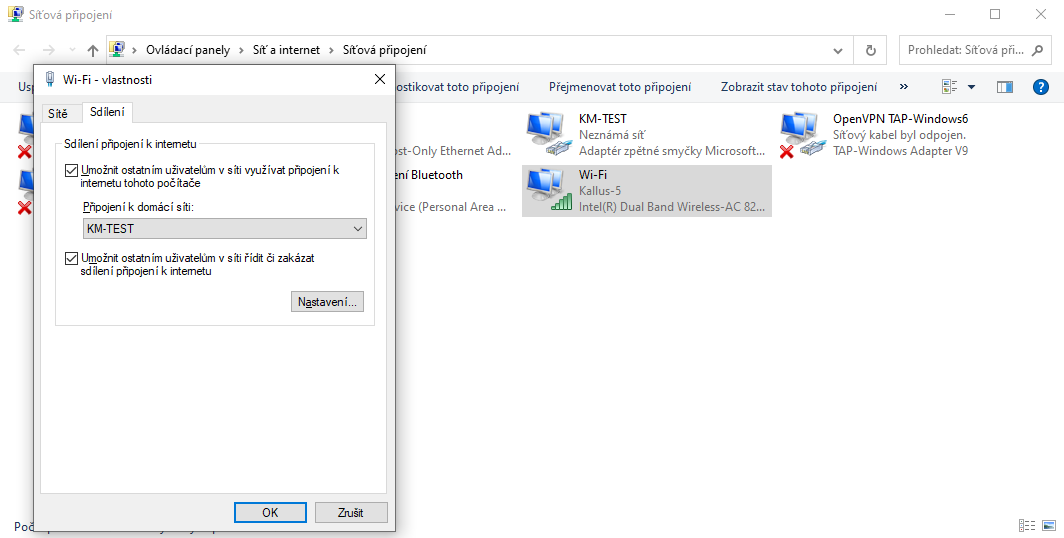Confirm dialog with OK button
Viewport: 1064px width, 538px height.
point(270,513)
